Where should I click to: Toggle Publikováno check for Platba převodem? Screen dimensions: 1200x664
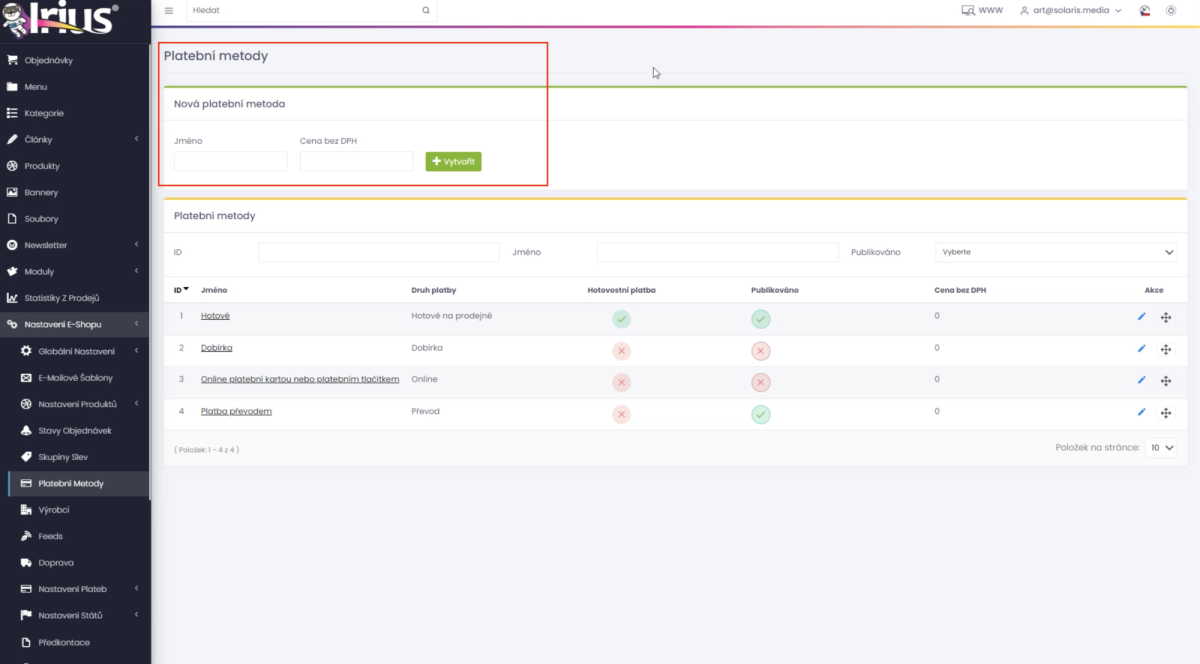tap(761, 415)
